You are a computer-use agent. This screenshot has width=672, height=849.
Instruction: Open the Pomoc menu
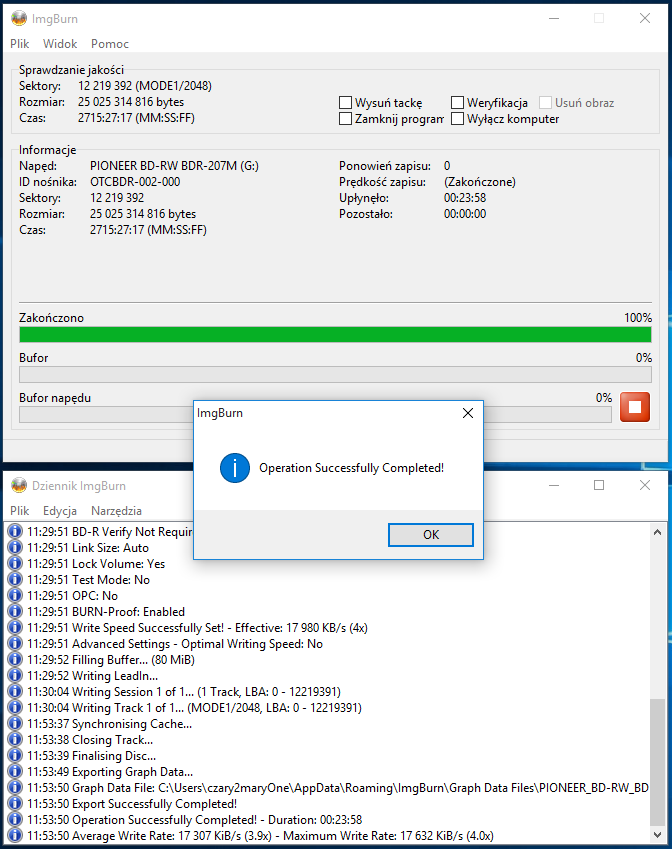coord(110,44)
